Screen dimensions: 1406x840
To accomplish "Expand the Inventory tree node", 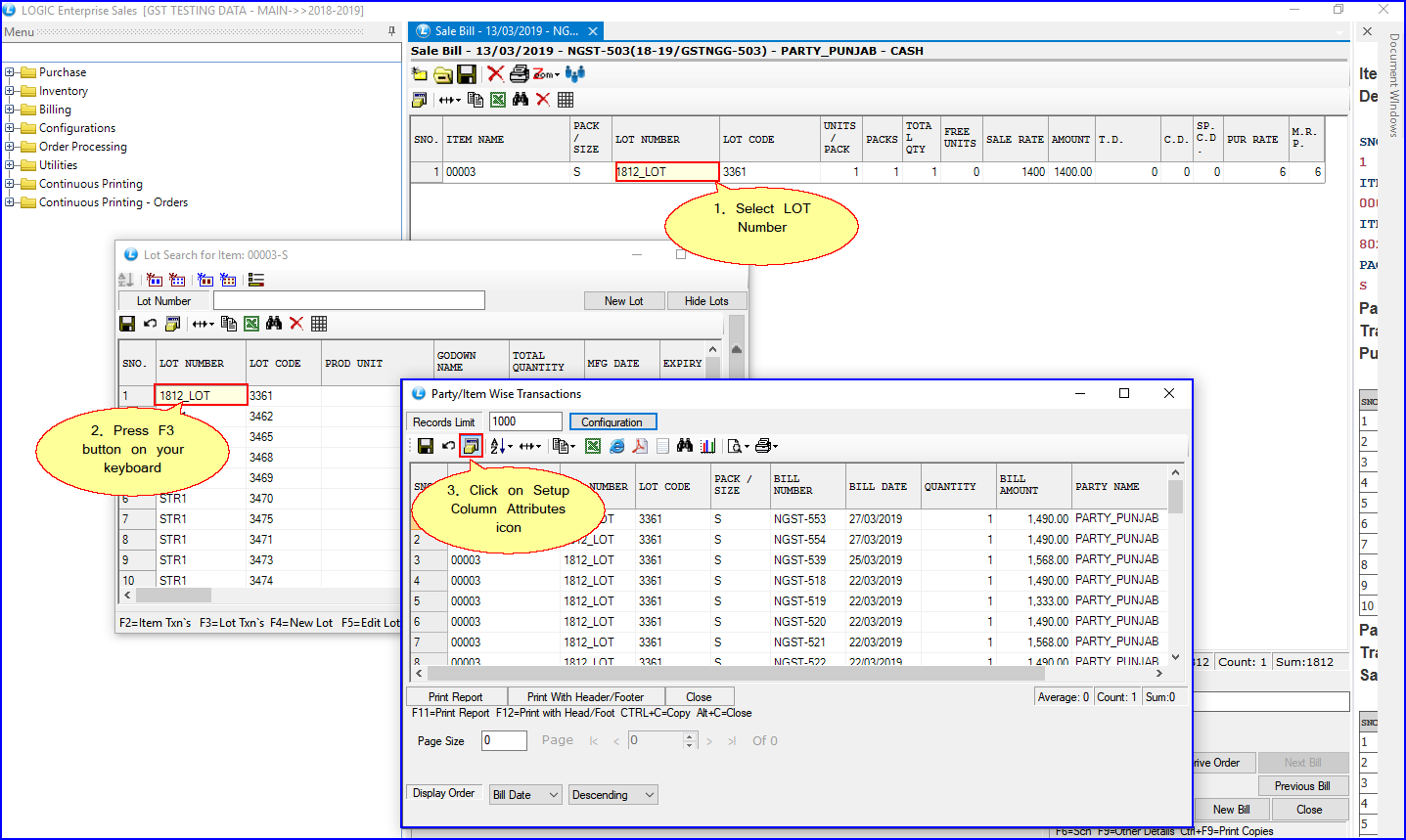I will (x=10, y=91).
